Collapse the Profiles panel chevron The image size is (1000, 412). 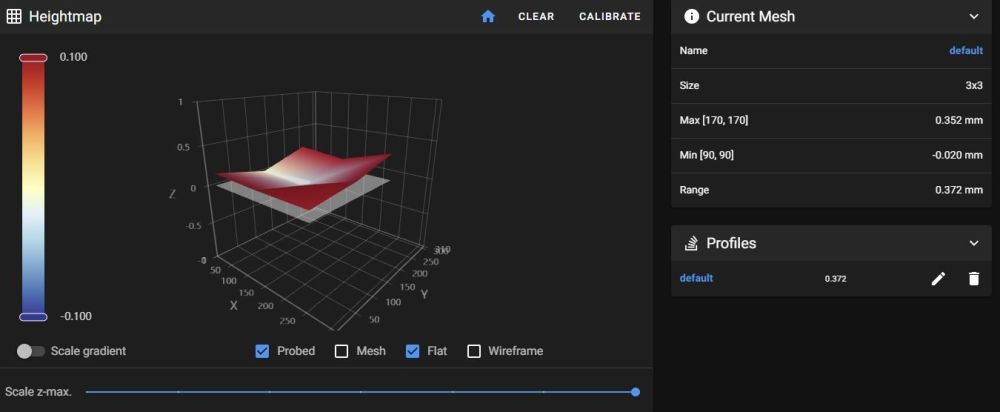click(973, 243)
